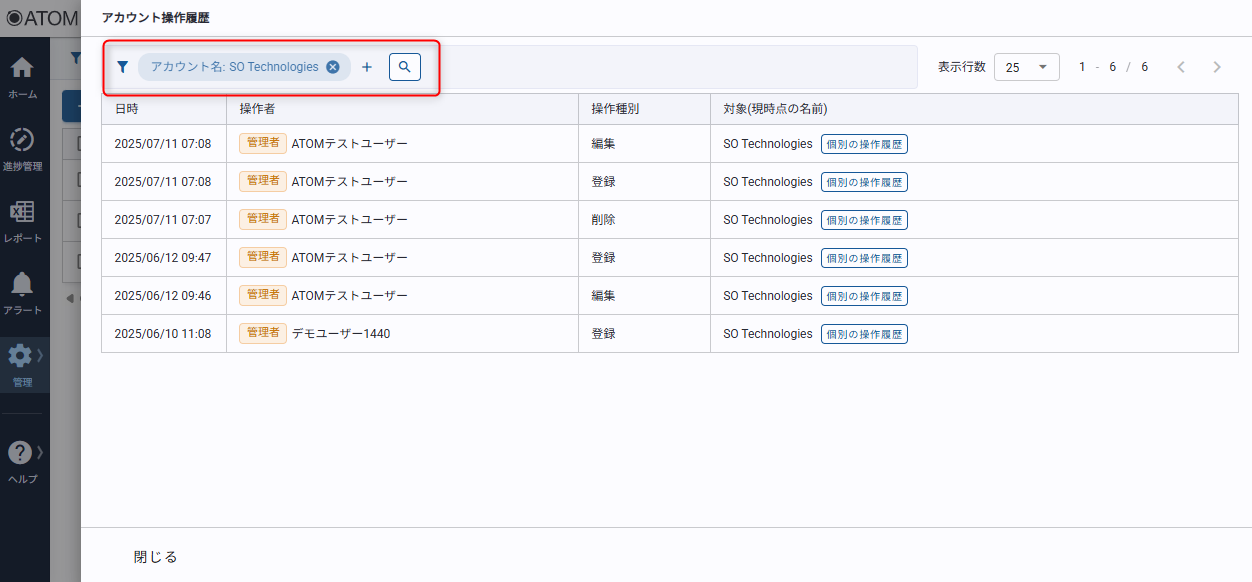Click the 閉じる button to close the dialog

(x=156, y=557)
